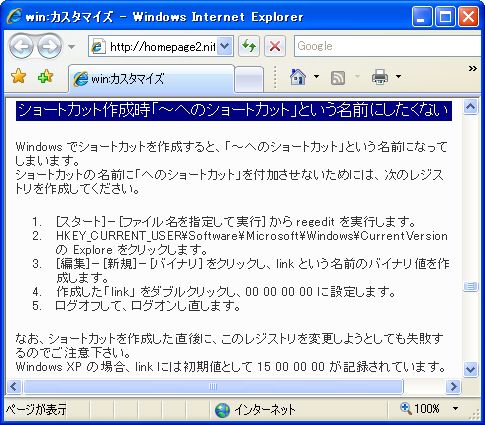
Task: Show more toolbar commands chevron
Action: tap(473, 69)
